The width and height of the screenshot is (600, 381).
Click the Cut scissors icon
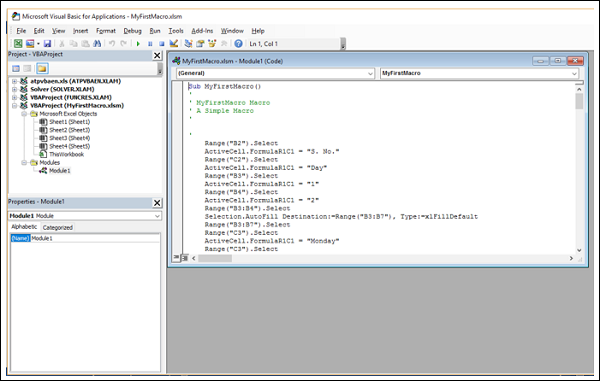tap(62, 44)
